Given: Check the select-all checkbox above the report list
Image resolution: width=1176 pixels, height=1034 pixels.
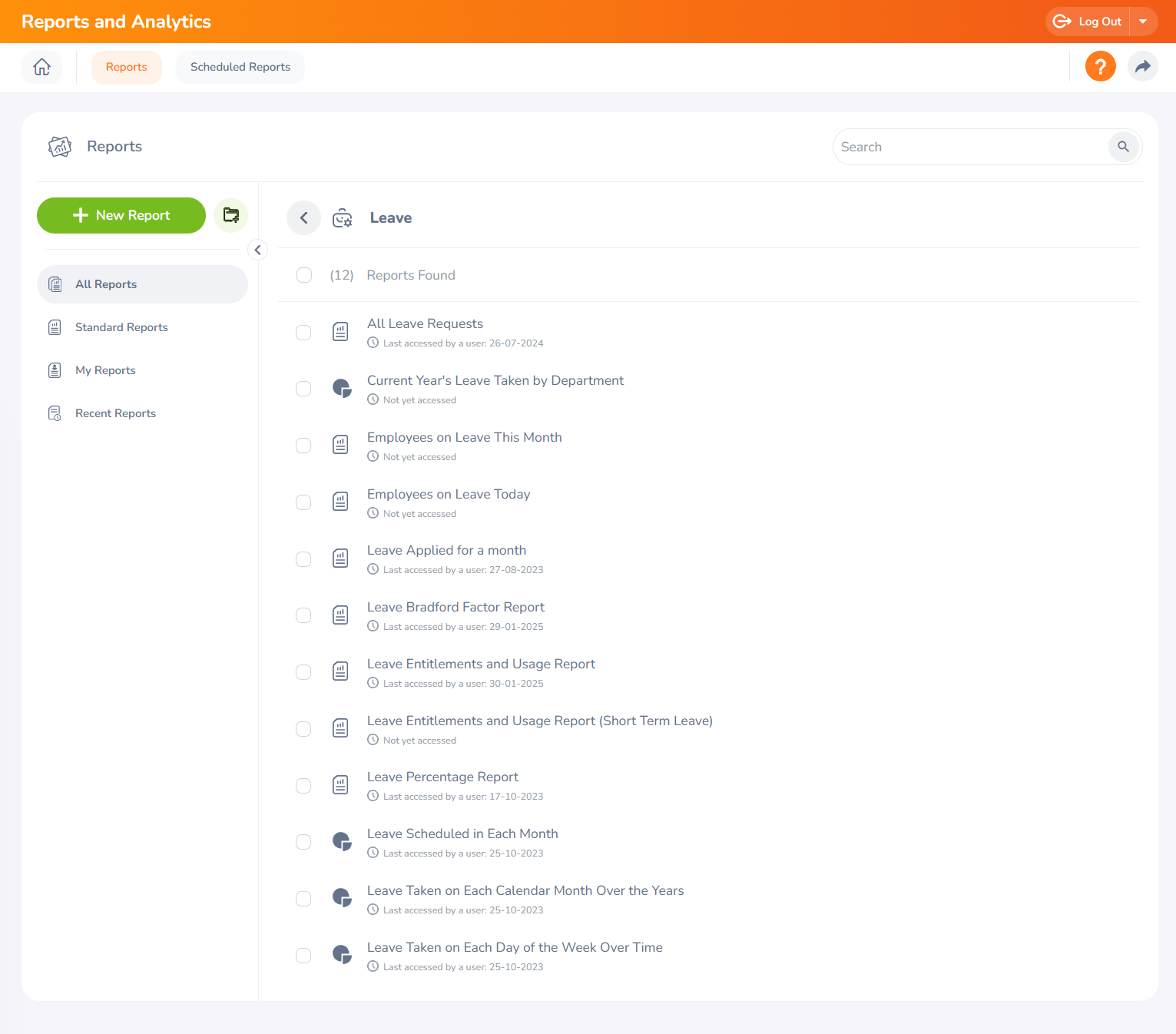Looking at the screenshot, I should pos(303,274).
